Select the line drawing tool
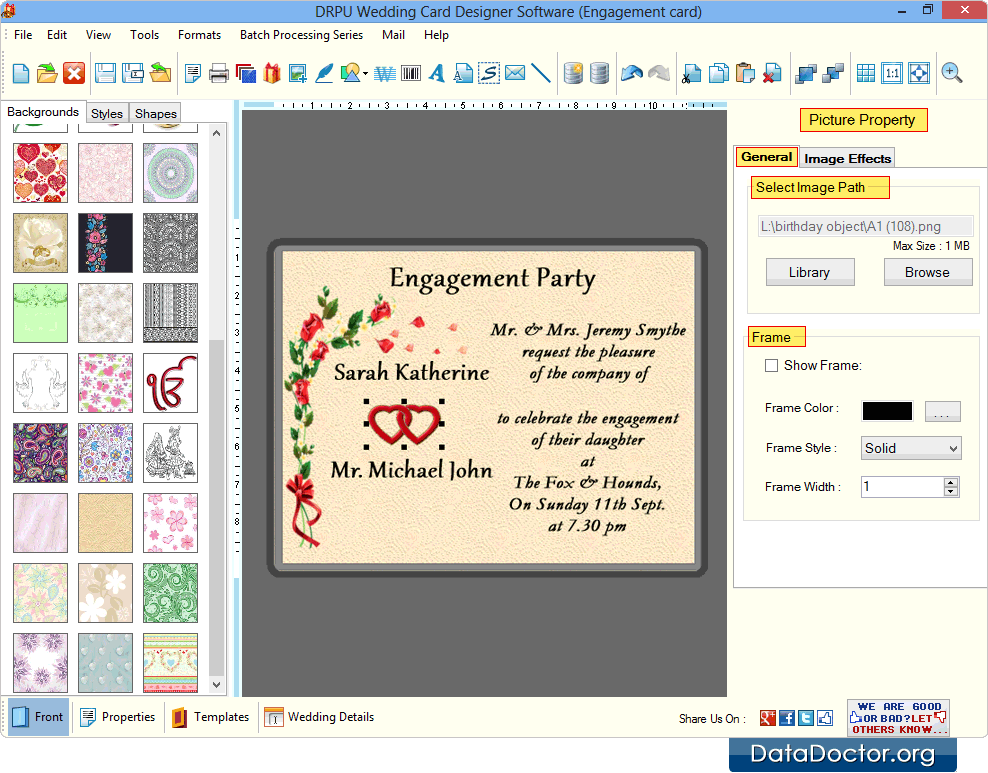Viewport: 988px width, 773px height. coord(541,74)
